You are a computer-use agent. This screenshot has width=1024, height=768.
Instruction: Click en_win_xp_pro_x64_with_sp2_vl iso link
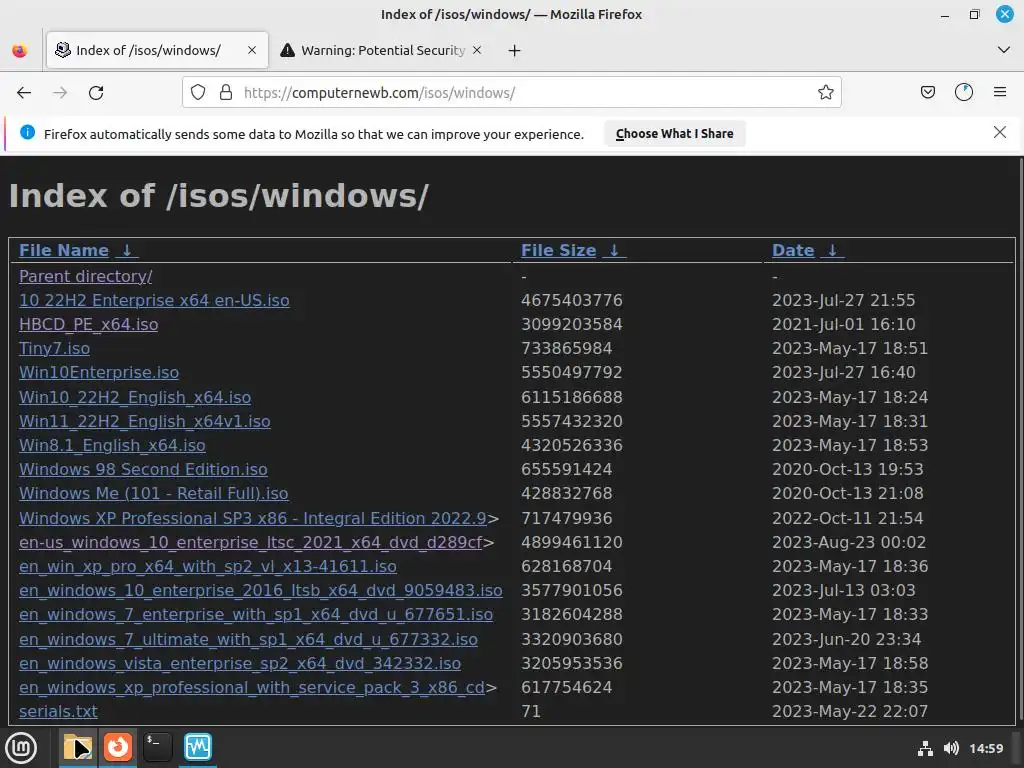click(x=208, y=566)
